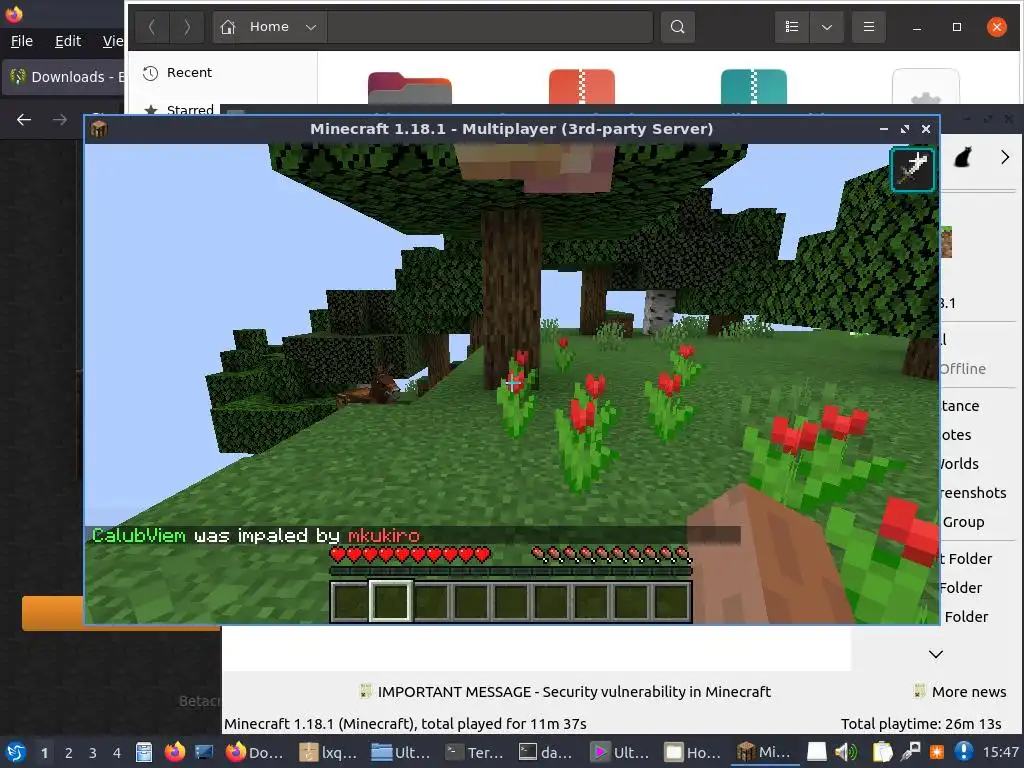The image size is (1024, 768).
Task: Click the 15:47 taskbar clock
Action: coord(1001,752)
